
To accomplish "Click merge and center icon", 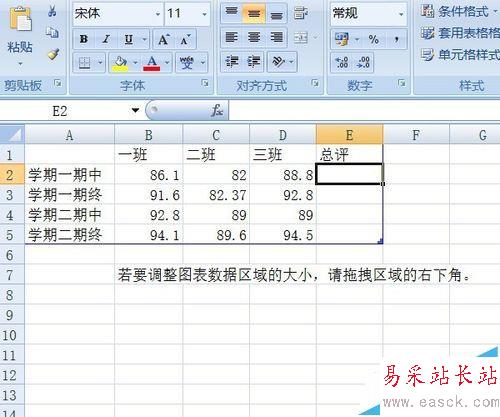I will point(301,38).
